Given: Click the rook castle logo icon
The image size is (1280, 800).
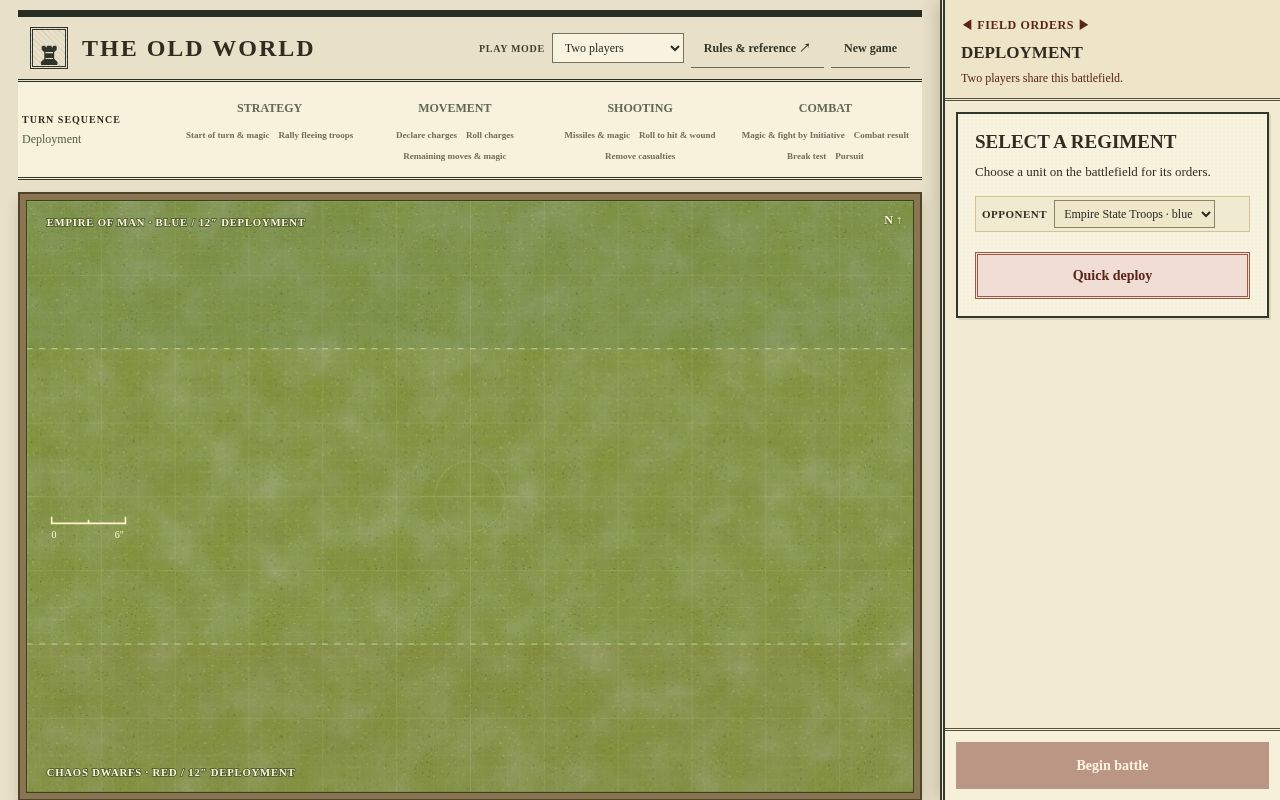Looking at the screenshot, I should (49, 48).
